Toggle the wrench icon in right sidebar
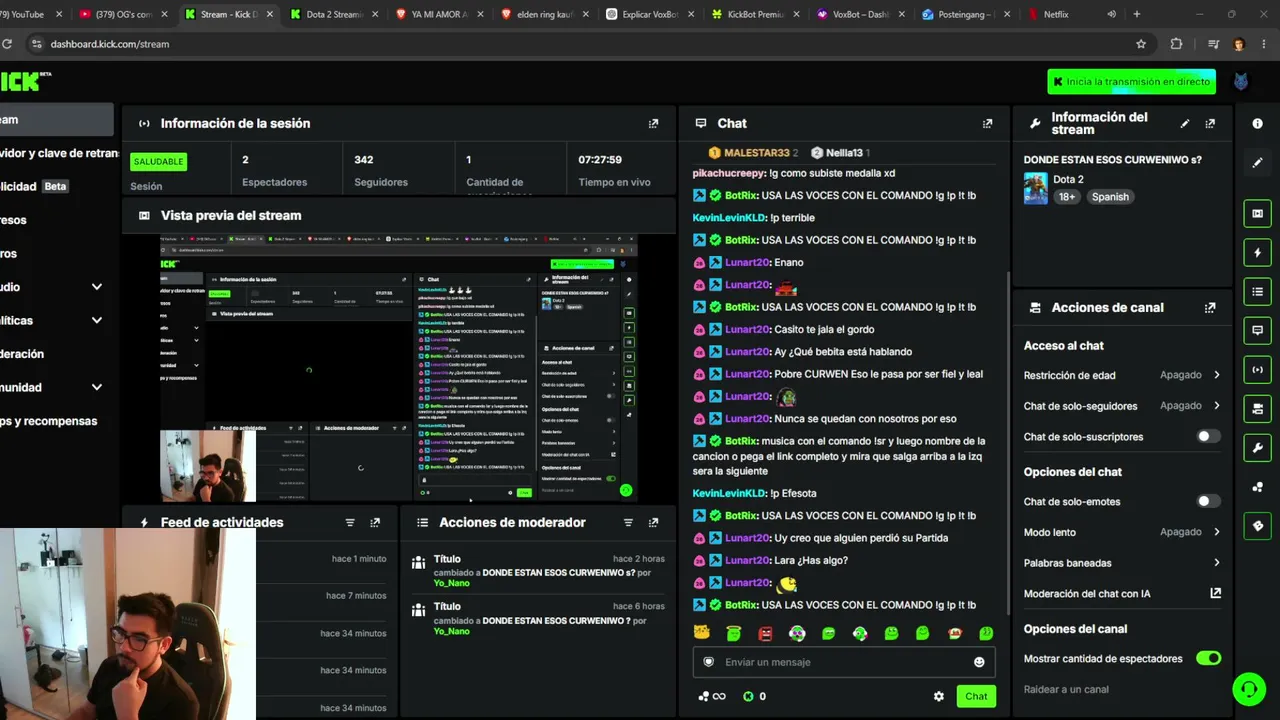Image resolution: width=1280 pixels, height=720 pixels. pyautogui.click(x=1257, y=447)
